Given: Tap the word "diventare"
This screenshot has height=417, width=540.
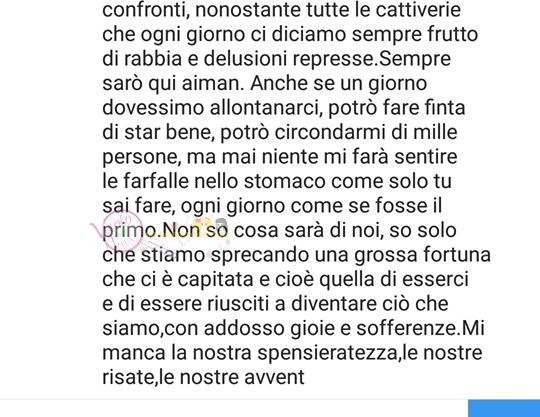Looking at the screenshot, I should (334, 304).
